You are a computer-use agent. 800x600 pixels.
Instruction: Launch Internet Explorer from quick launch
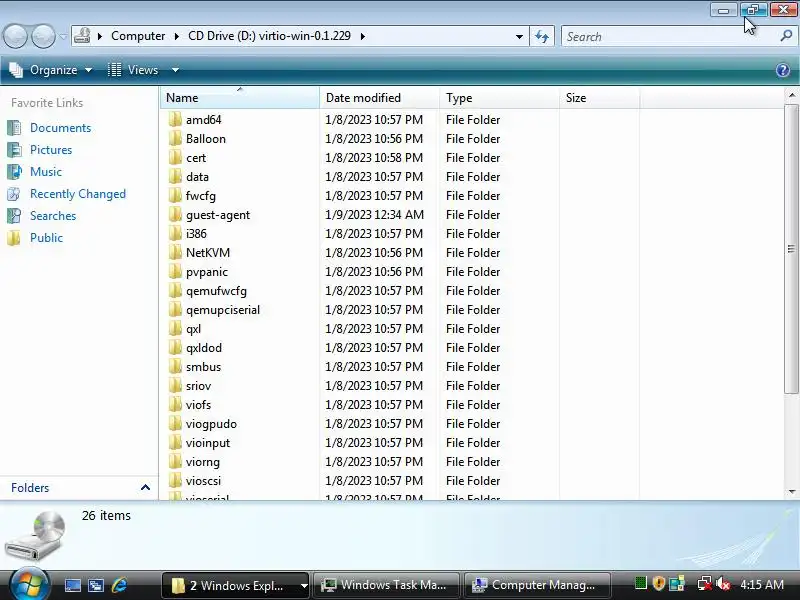coord(119,585)
